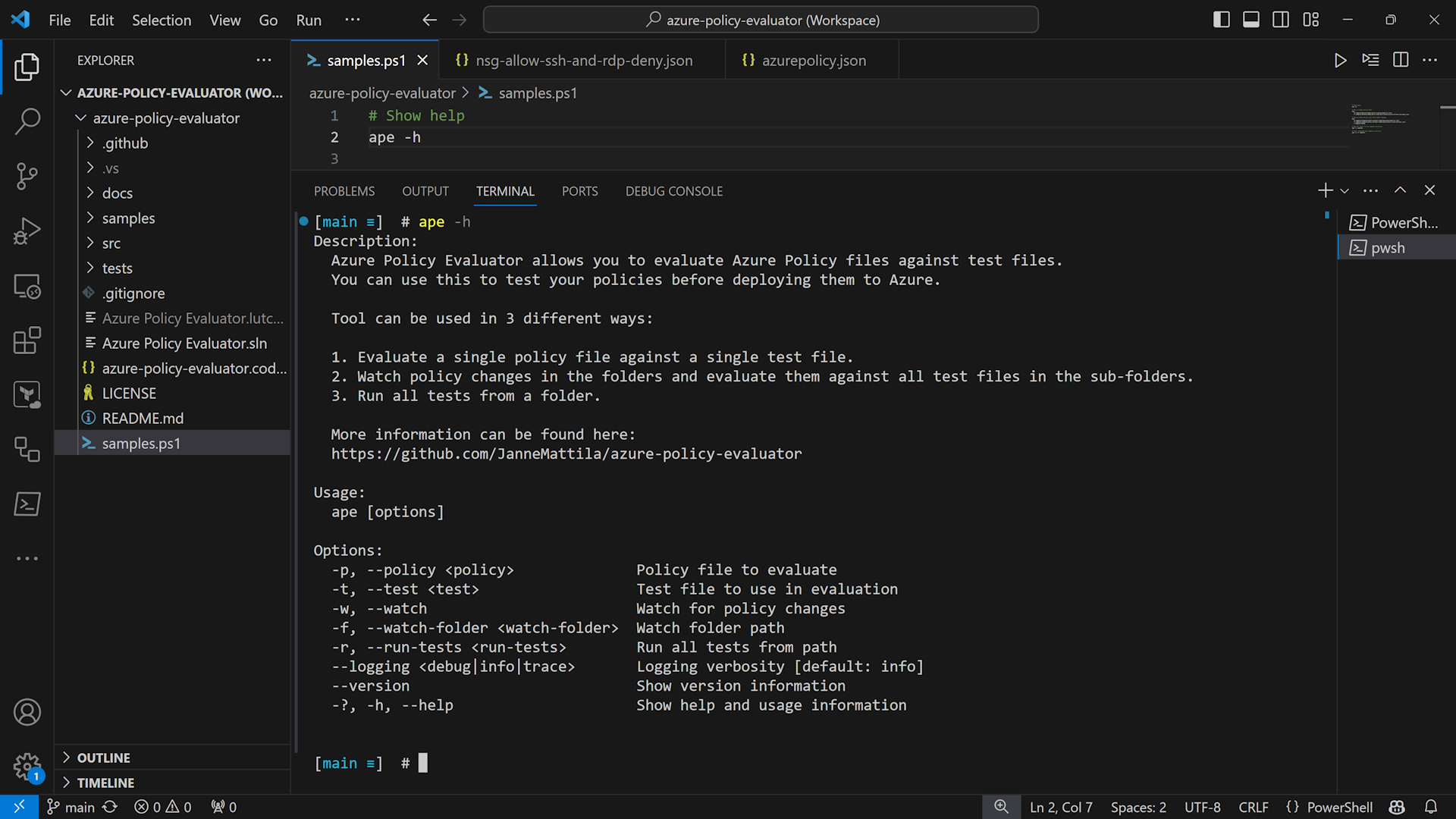
Task: Open Copilot status icon in status bar
Action: (1397, 807)
